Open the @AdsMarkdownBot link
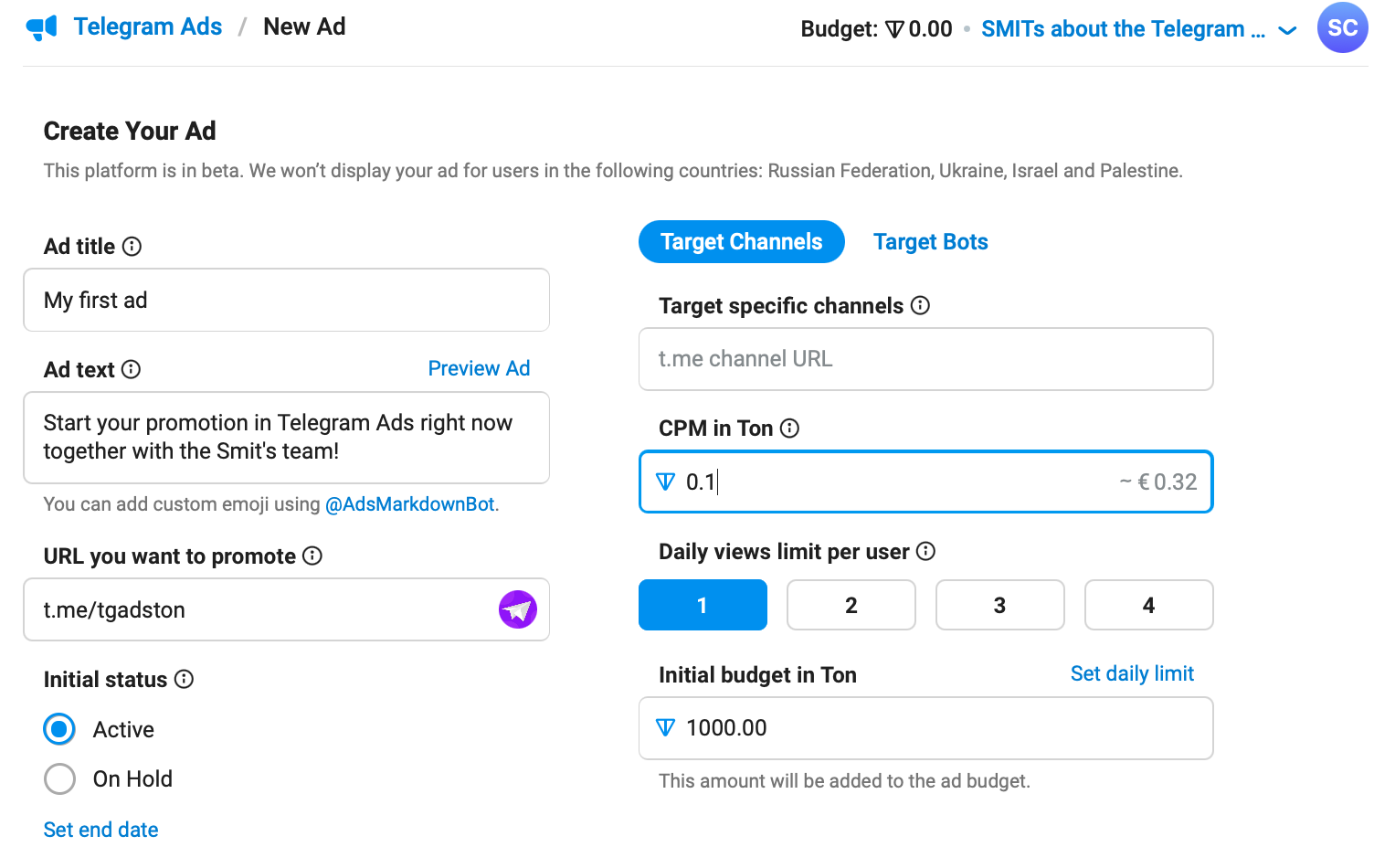 (x=411, y=504)
